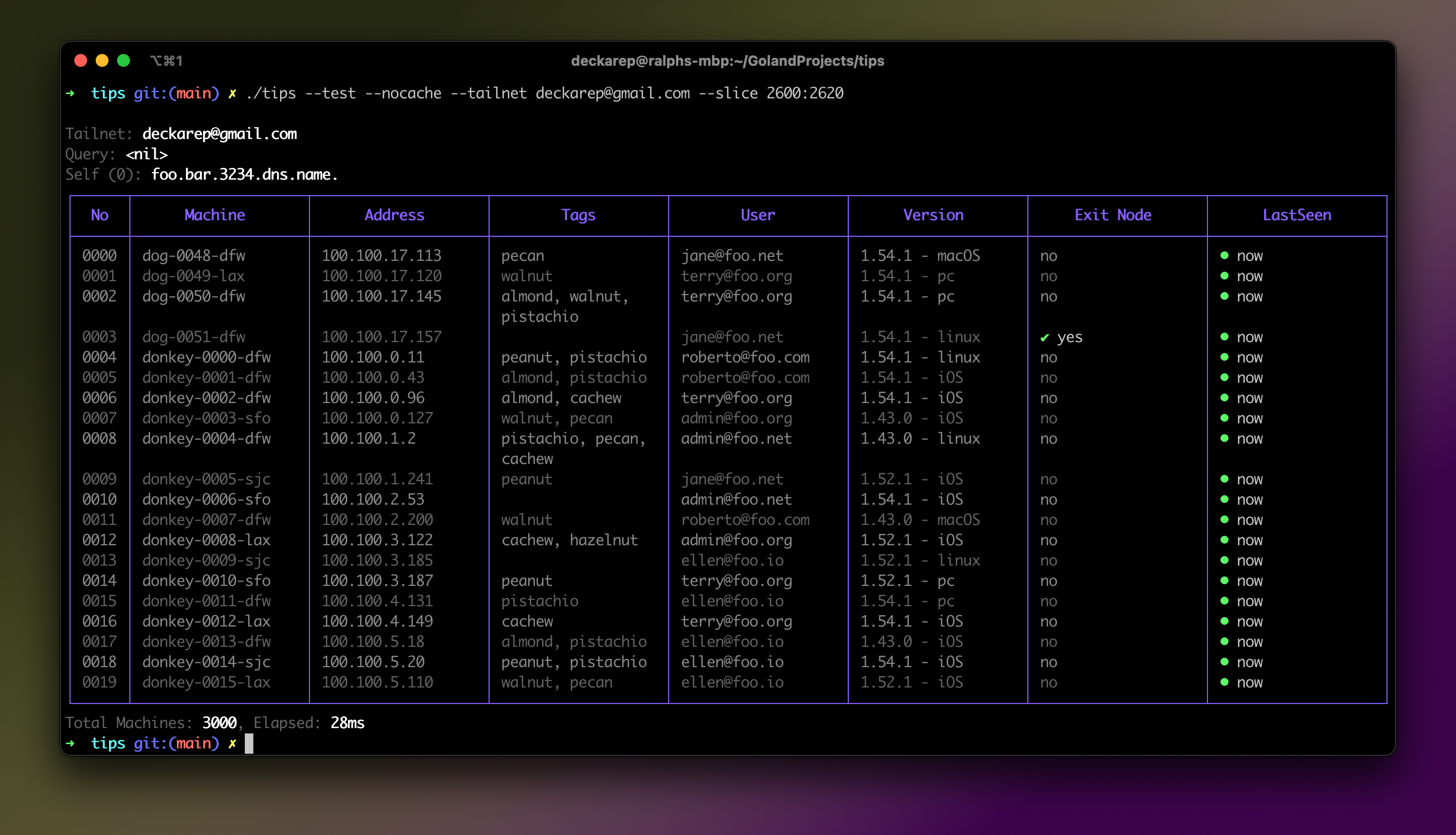
Task: Click Total Machines count 3000
Action: pyautogui.click(x=220, y=723)
